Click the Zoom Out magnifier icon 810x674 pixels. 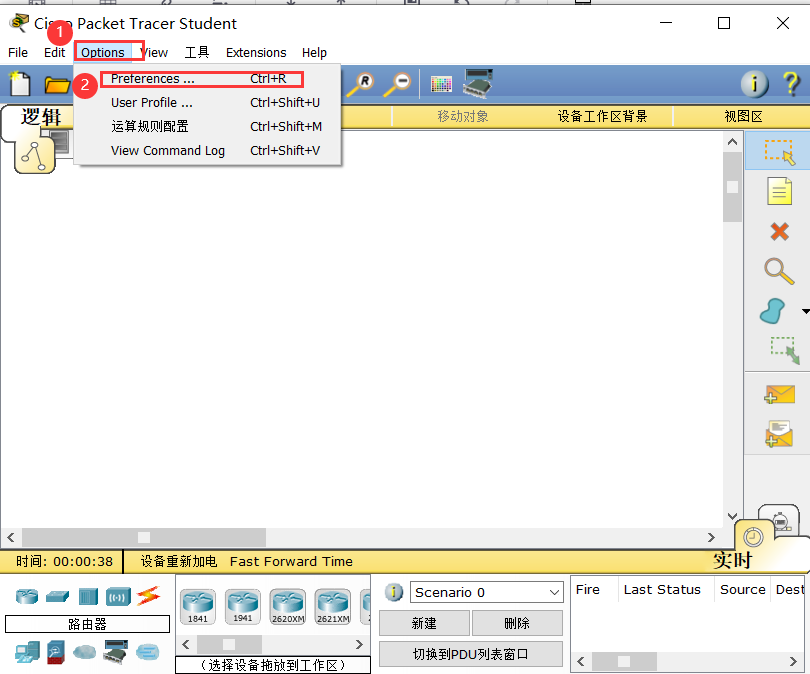397,84
